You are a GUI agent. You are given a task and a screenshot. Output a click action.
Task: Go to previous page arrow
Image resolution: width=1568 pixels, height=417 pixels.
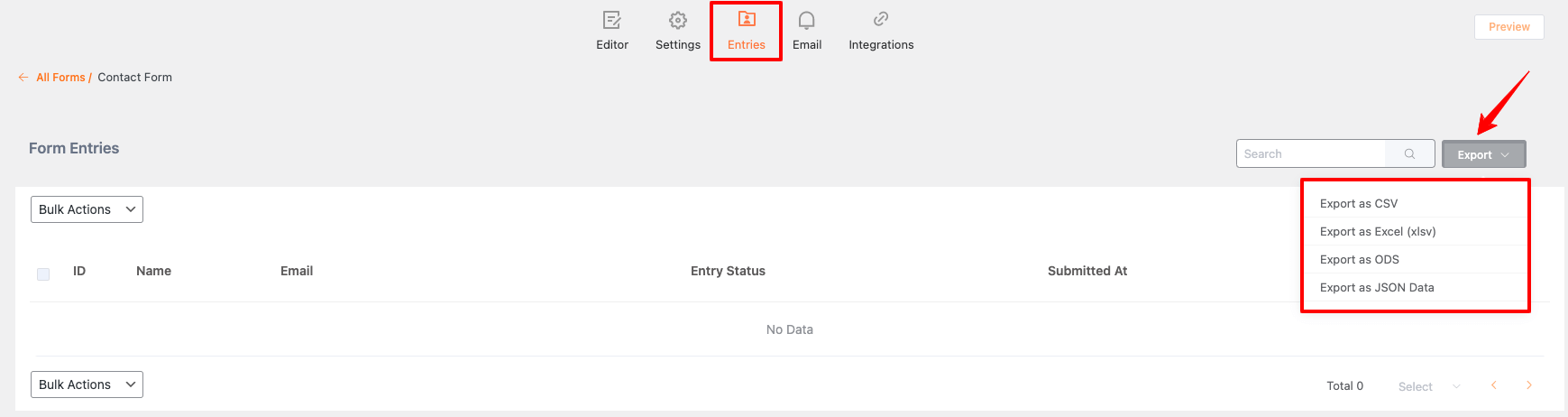tap(1494, 385)
